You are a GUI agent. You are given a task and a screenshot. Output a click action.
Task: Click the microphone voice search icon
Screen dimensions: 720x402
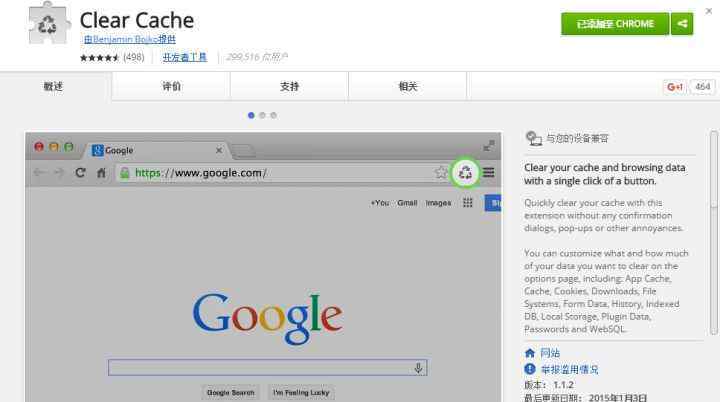coord(418,368)
